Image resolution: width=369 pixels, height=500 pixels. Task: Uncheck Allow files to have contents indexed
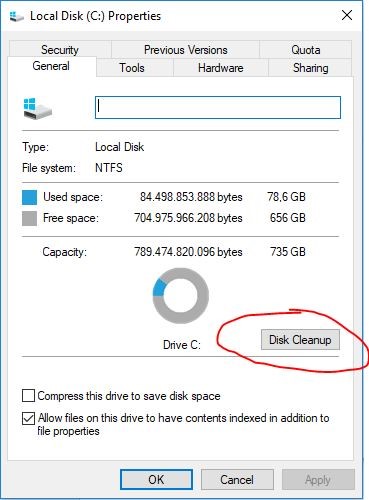(x=28, y=418)
